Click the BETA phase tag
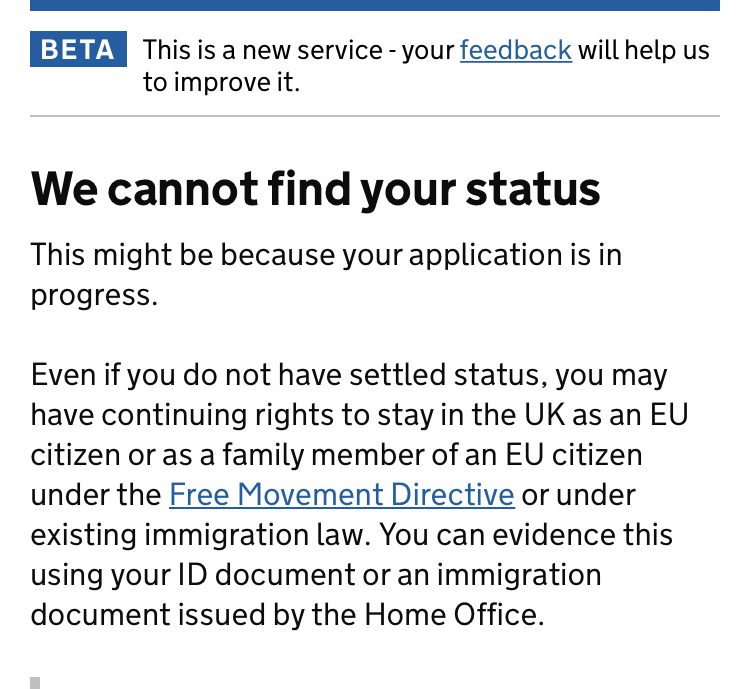 [79, 50]
